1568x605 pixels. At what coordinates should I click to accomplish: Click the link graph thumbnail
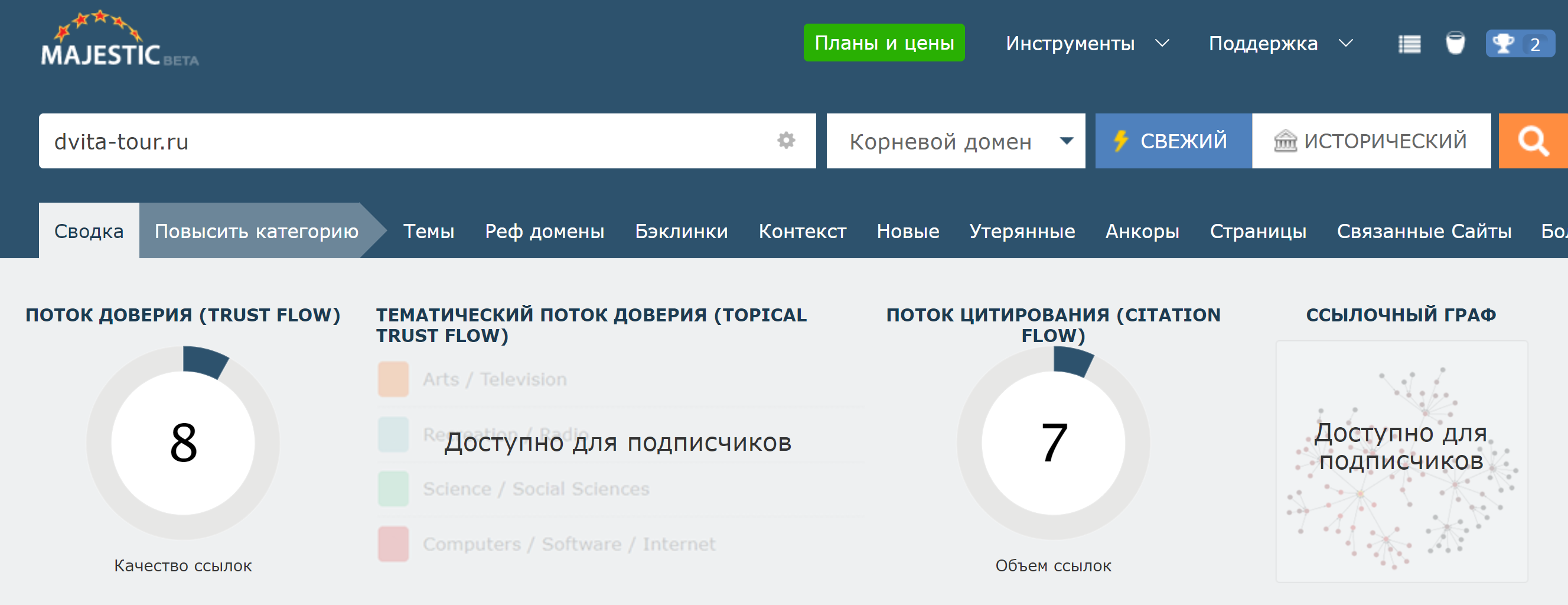(1401, 461)
